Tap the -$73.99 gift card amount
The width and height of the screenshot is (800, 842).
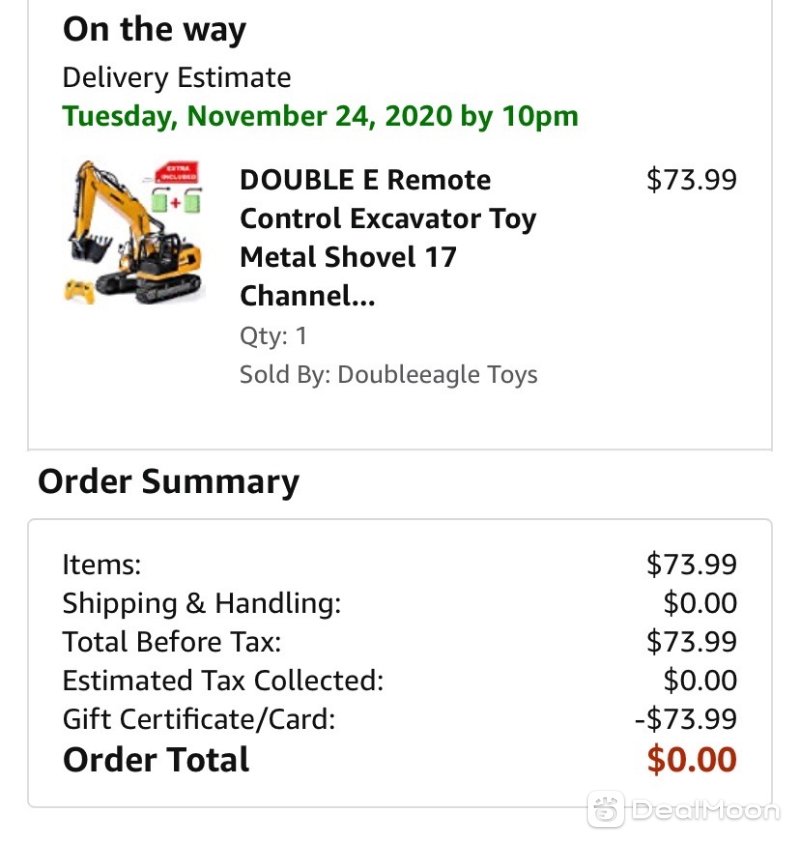[685, 719]
